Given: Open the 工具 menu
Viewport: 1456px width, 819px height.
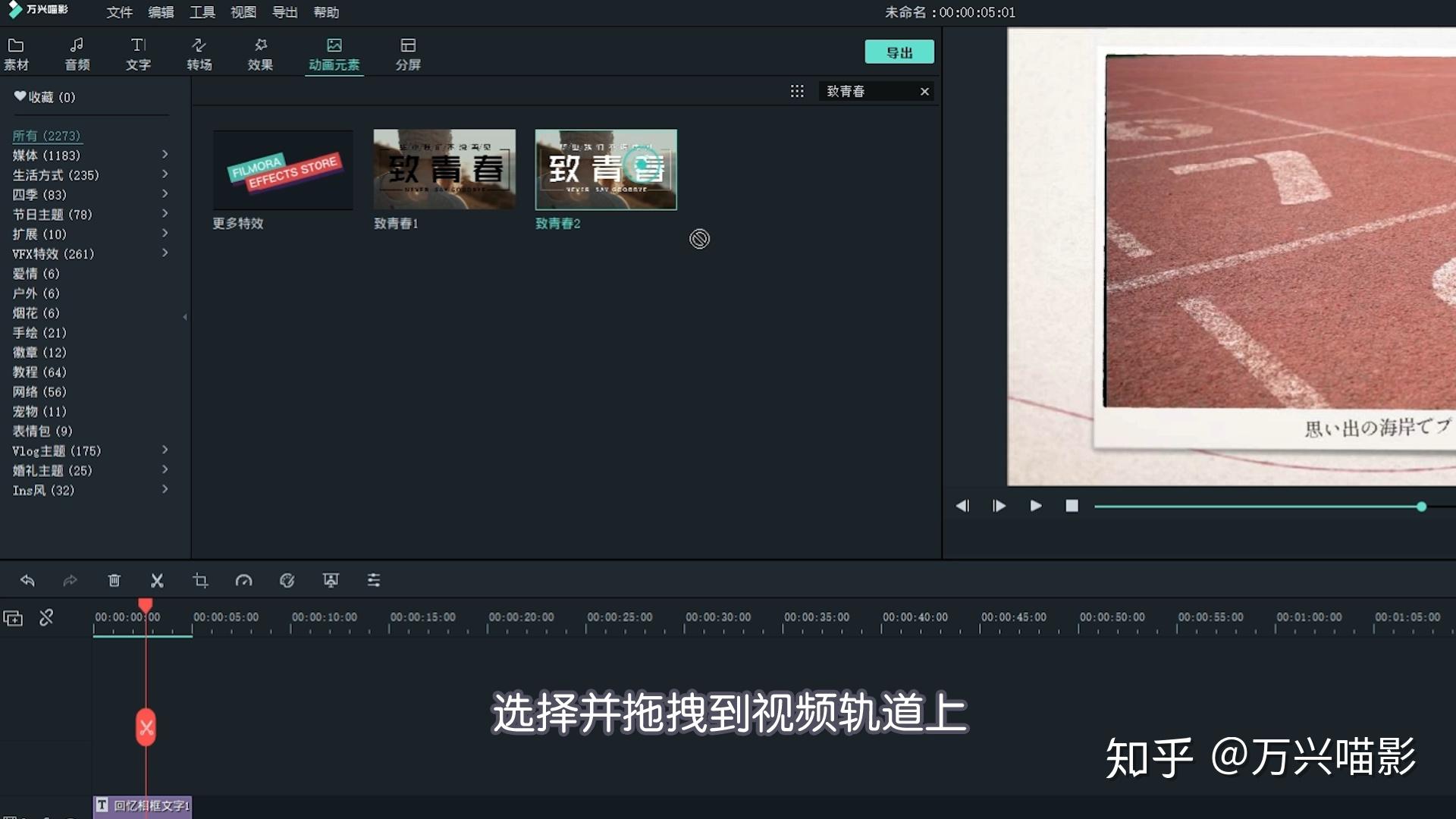Looking at the screenshot, I should coord(202,12).
